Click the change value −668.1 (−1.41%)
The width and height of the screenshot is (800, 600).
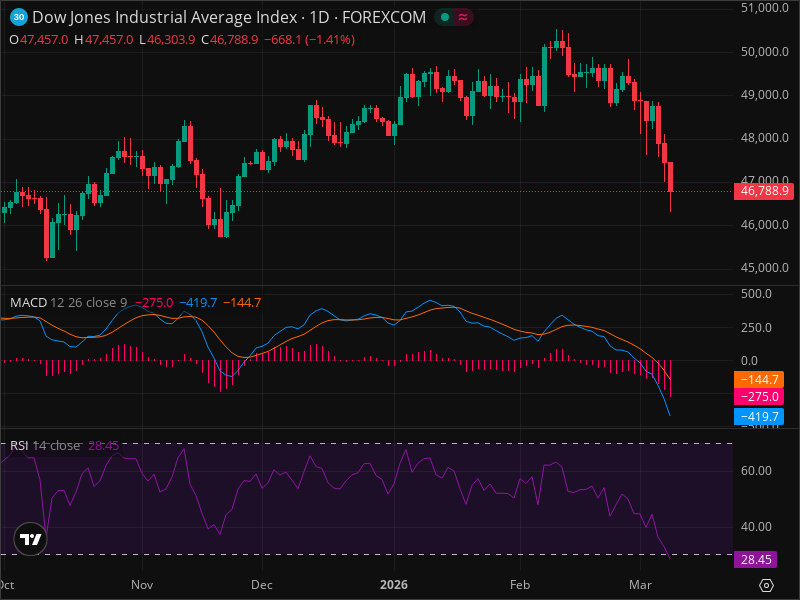(x=309, y=40)
